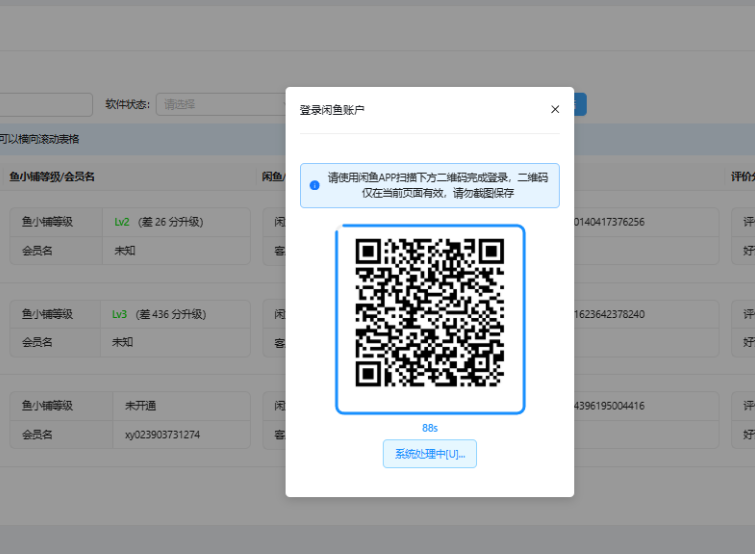
Task: Click the Lv3 level value
Action: 119,314
